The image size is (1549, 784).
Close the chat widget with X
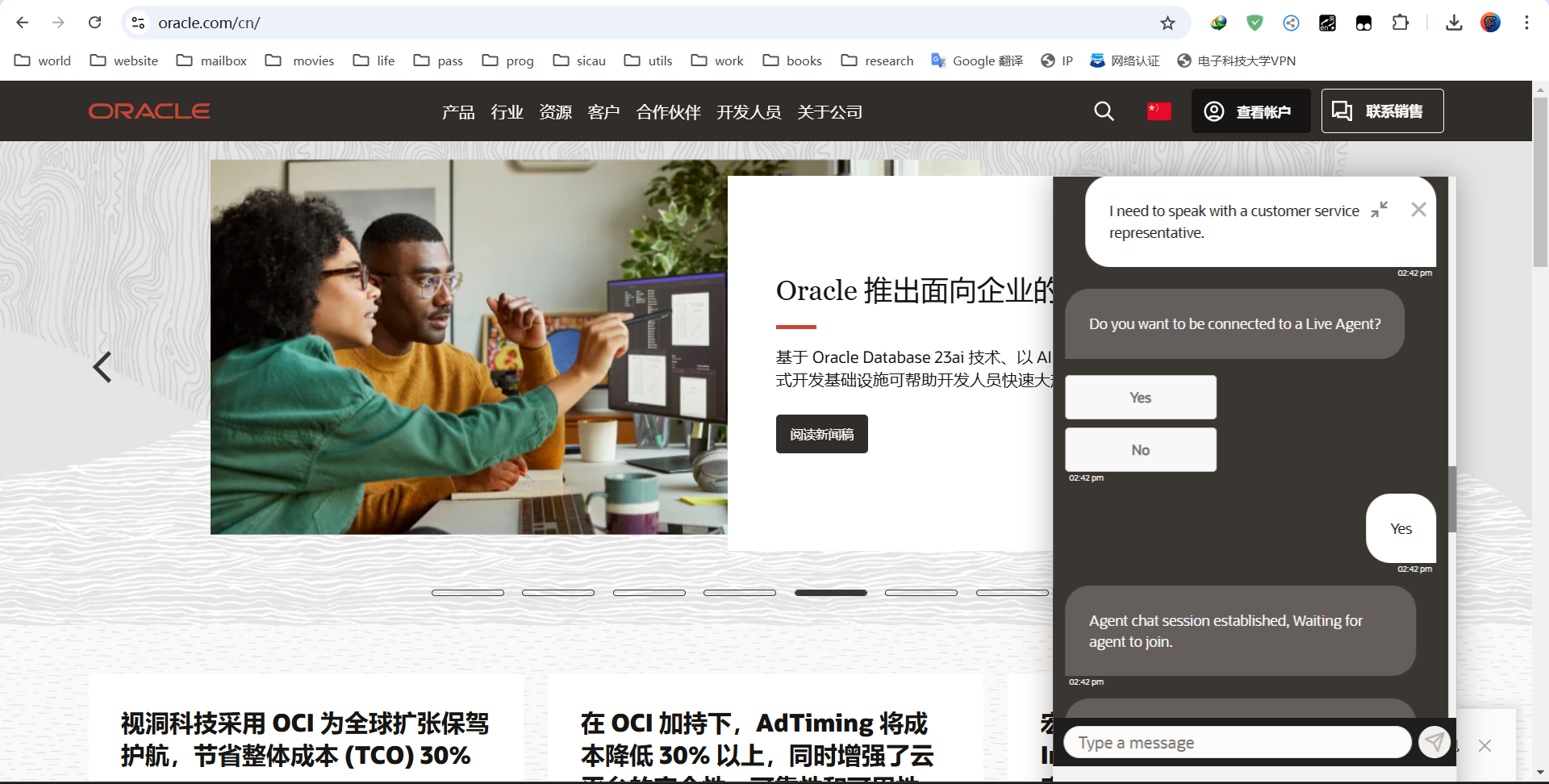(x=1418, y=210)
